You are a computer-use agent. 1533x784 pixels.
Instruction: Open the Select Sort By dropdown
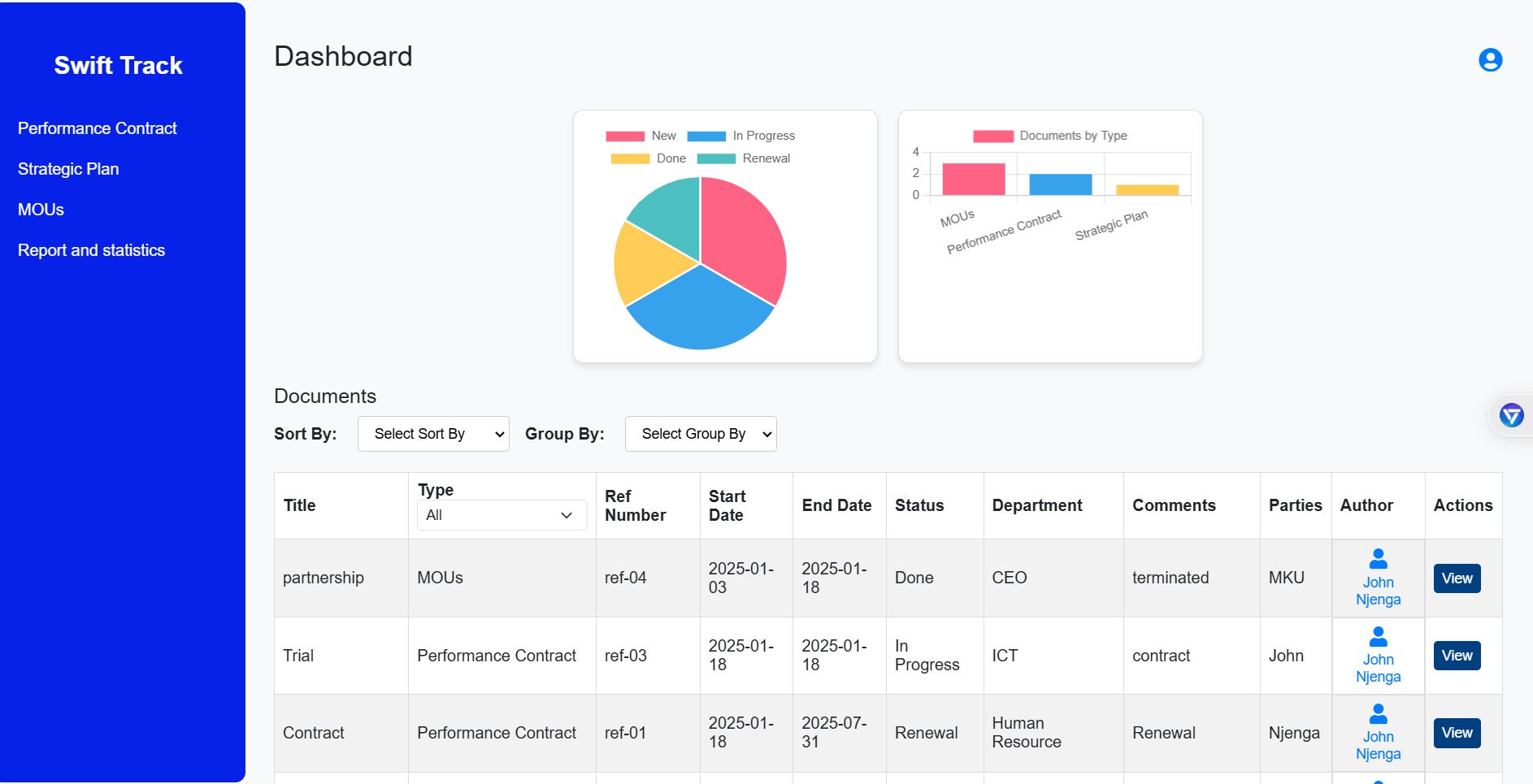point(433,434)
